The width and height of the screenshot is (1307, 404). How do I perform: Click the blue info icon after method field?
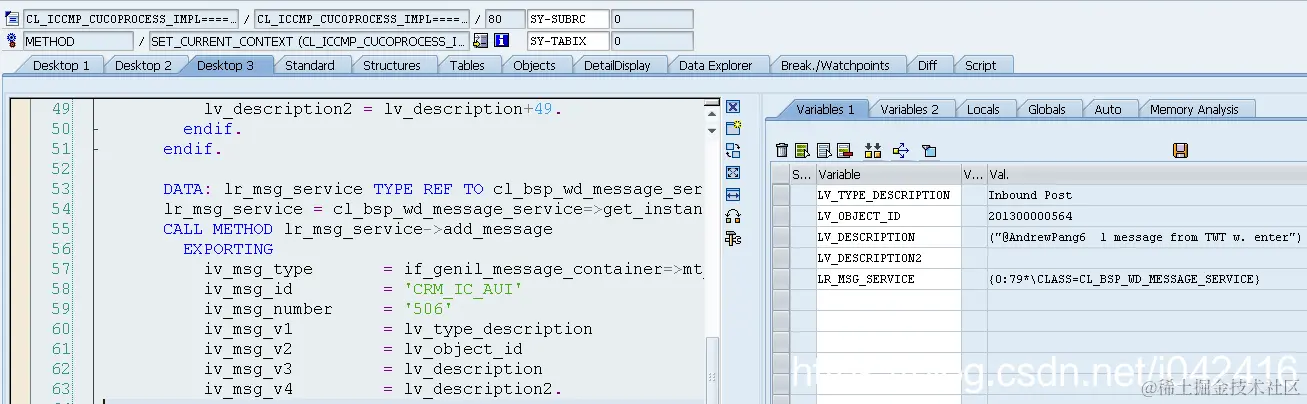[502, 41]
